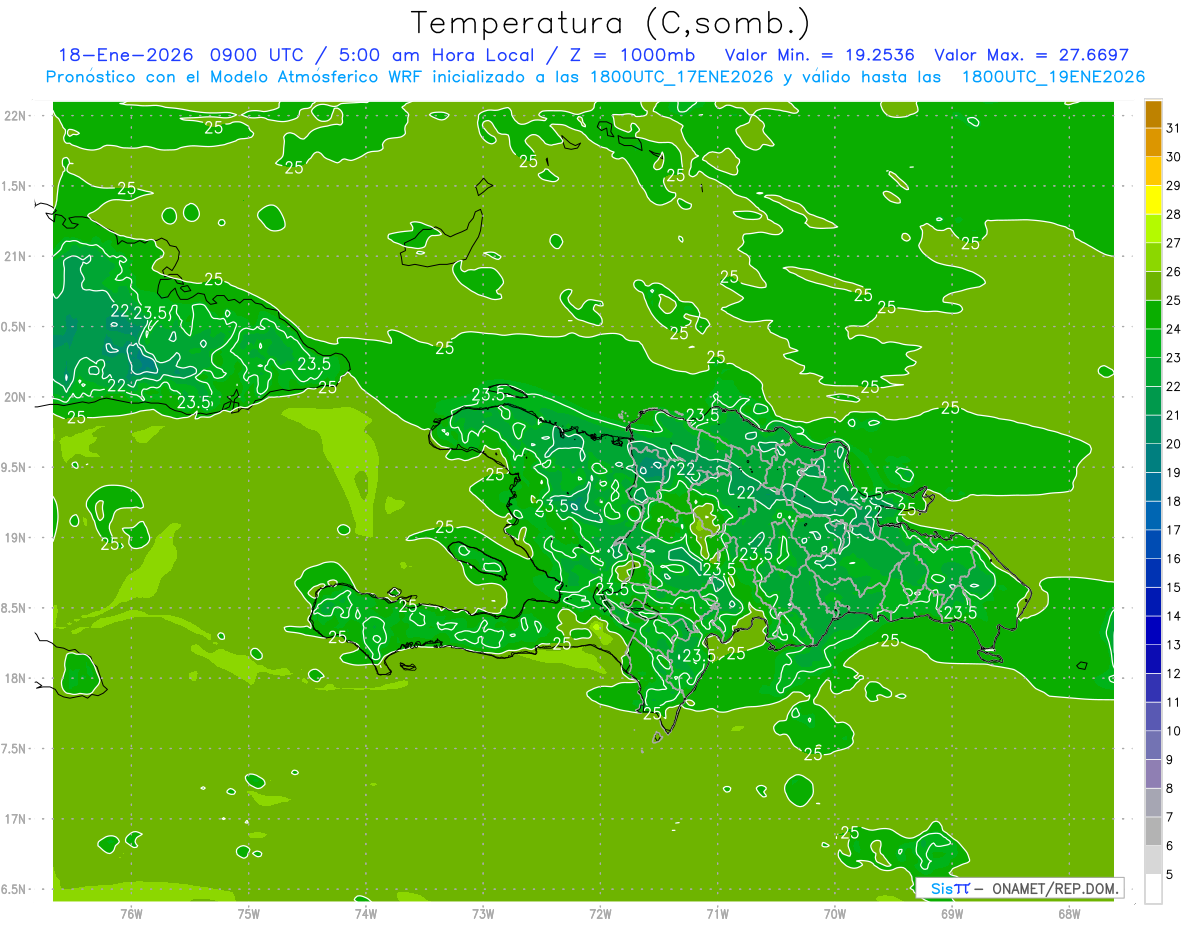
Task: Click the '20' colorbar scale label
Action: (x=1174, y=444)
